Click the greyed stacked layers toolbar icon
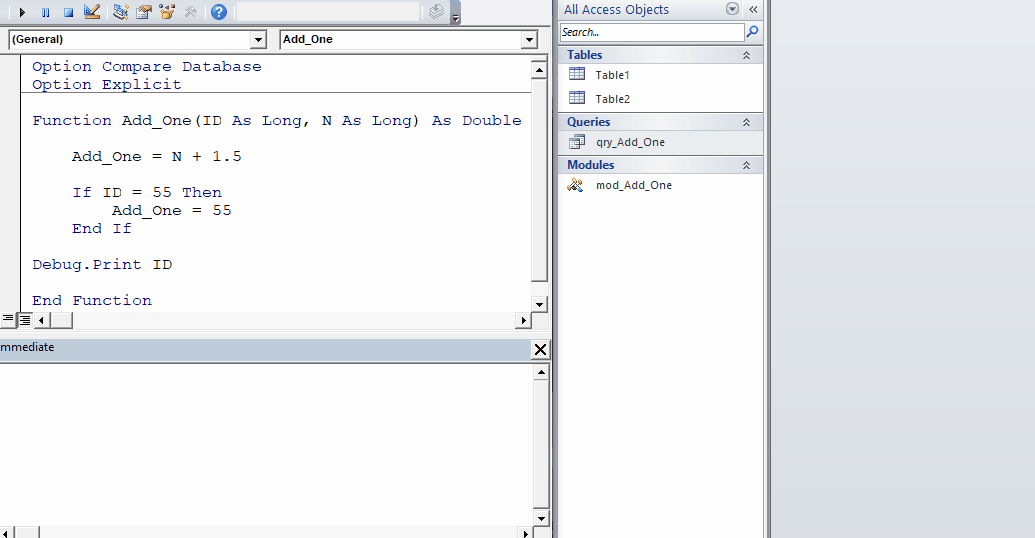Viewport: 1035px width, 538px height. pyautogui.click(x=436, y=11)
